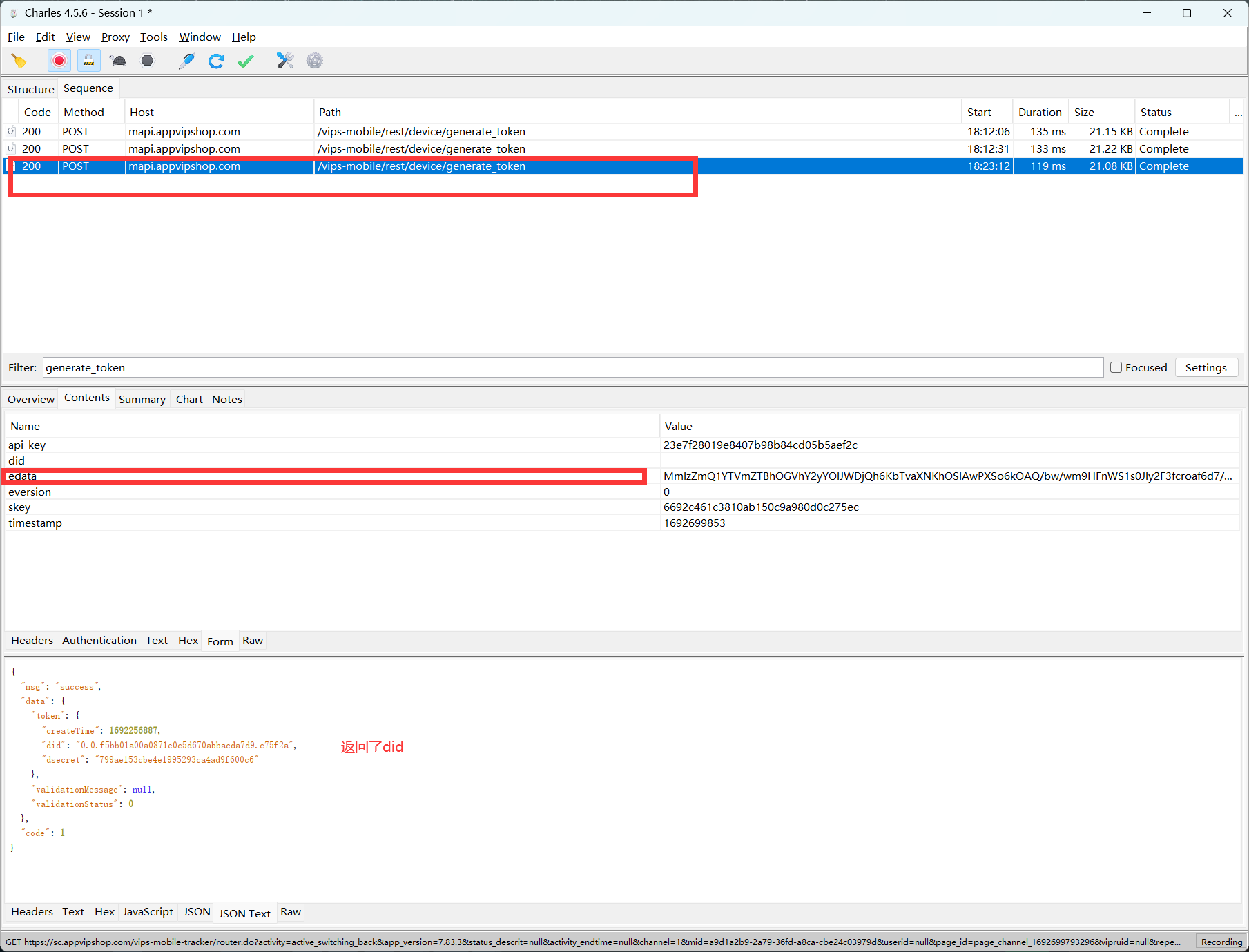
Task: Open the Help menu
Action: tap(244, 37)
